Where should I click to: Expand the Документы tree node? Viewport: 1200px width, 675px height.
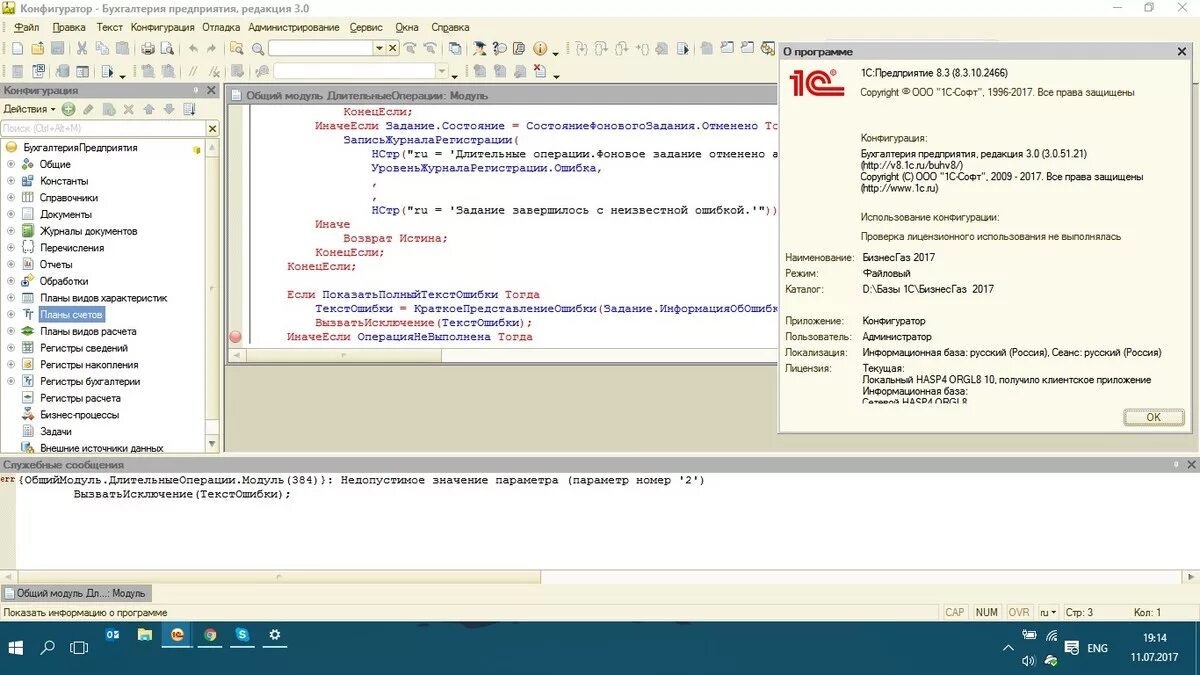tap(11, 214)
